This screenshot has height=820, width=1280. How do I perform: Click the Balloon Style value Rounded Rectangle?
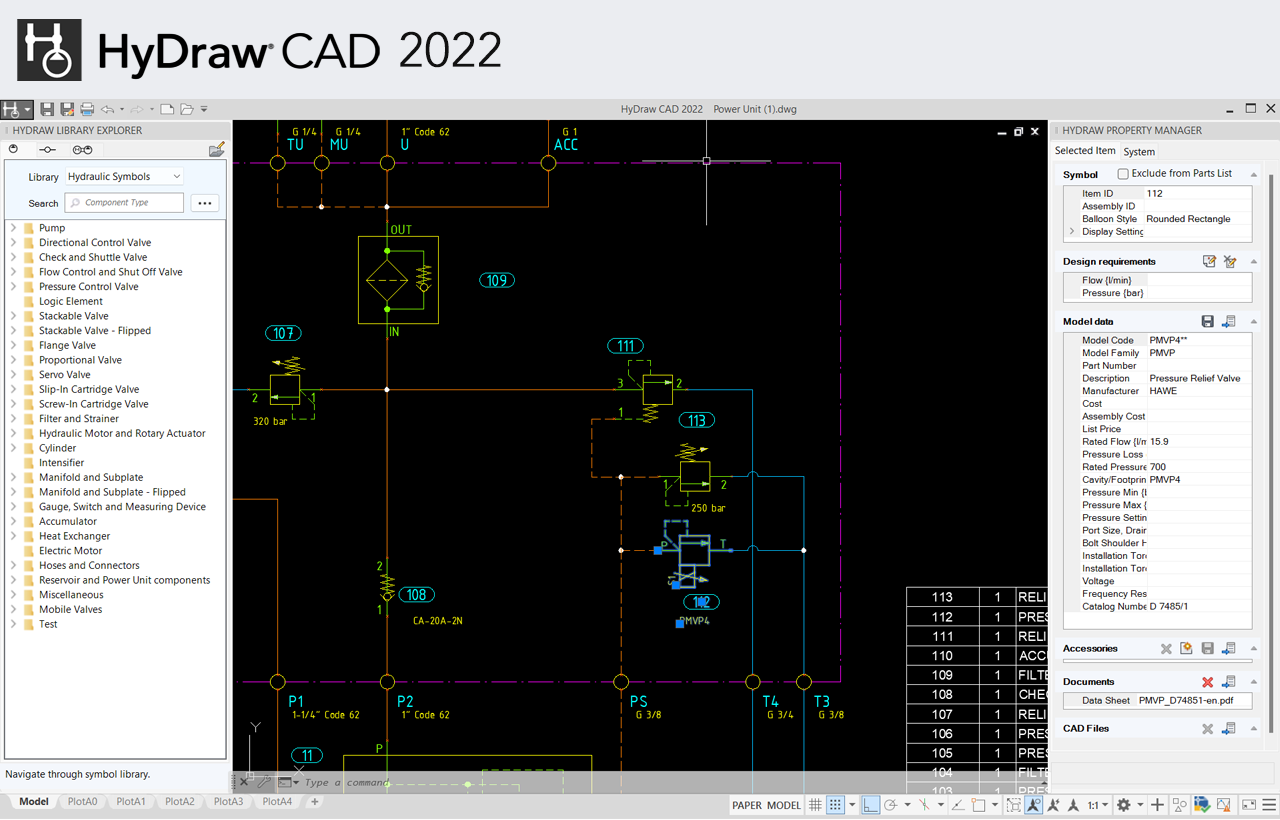point(1188,219)
